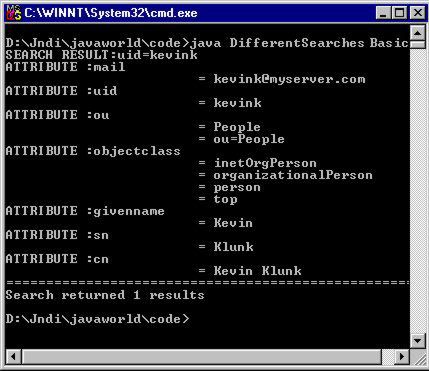Click the 'Search returned 1 results' line
Image resolution: width=429 pixels, height=371 pixels.
[x=105, y=295]
